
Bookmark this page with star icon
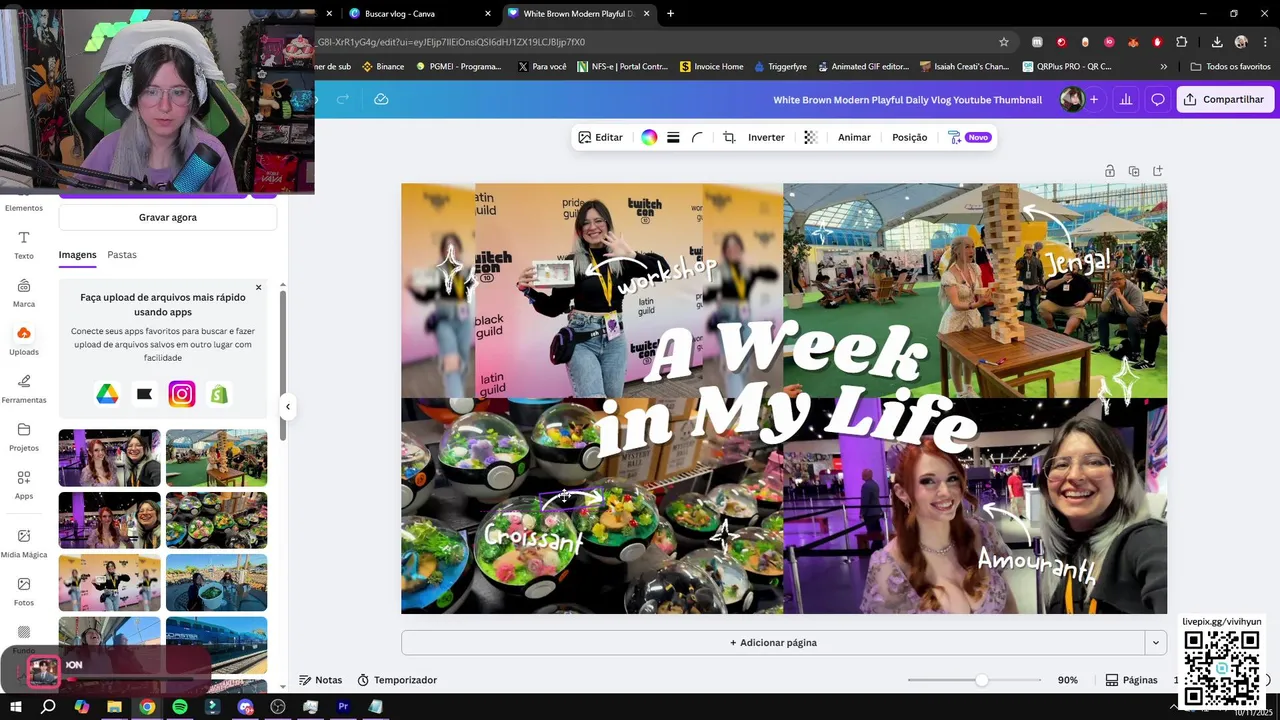(1004, 42)
